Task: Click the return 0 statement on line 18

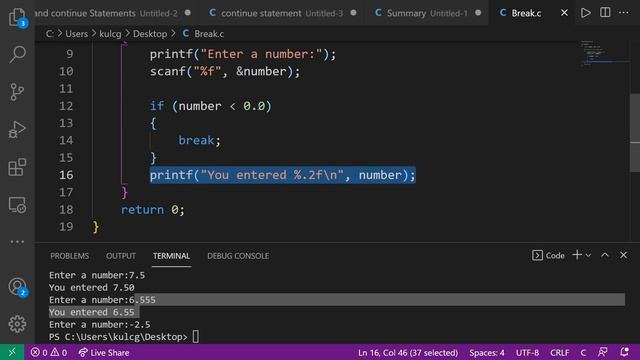Action: [x=153, y=210]
